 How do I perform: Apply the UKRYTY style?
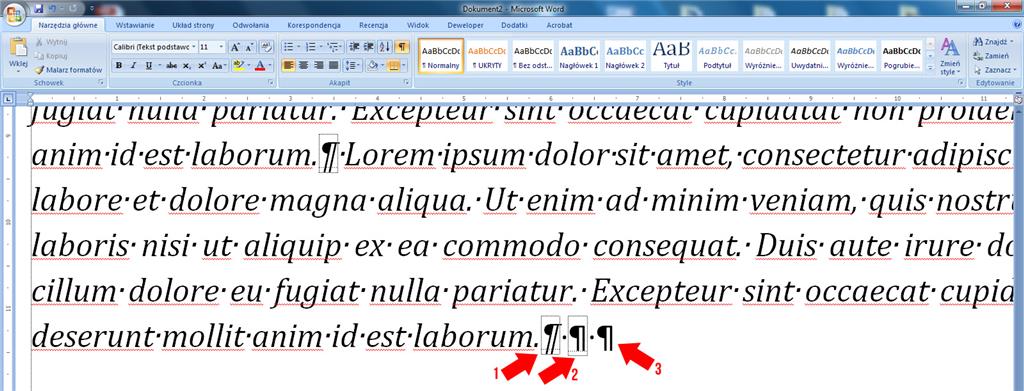[487, 57]
